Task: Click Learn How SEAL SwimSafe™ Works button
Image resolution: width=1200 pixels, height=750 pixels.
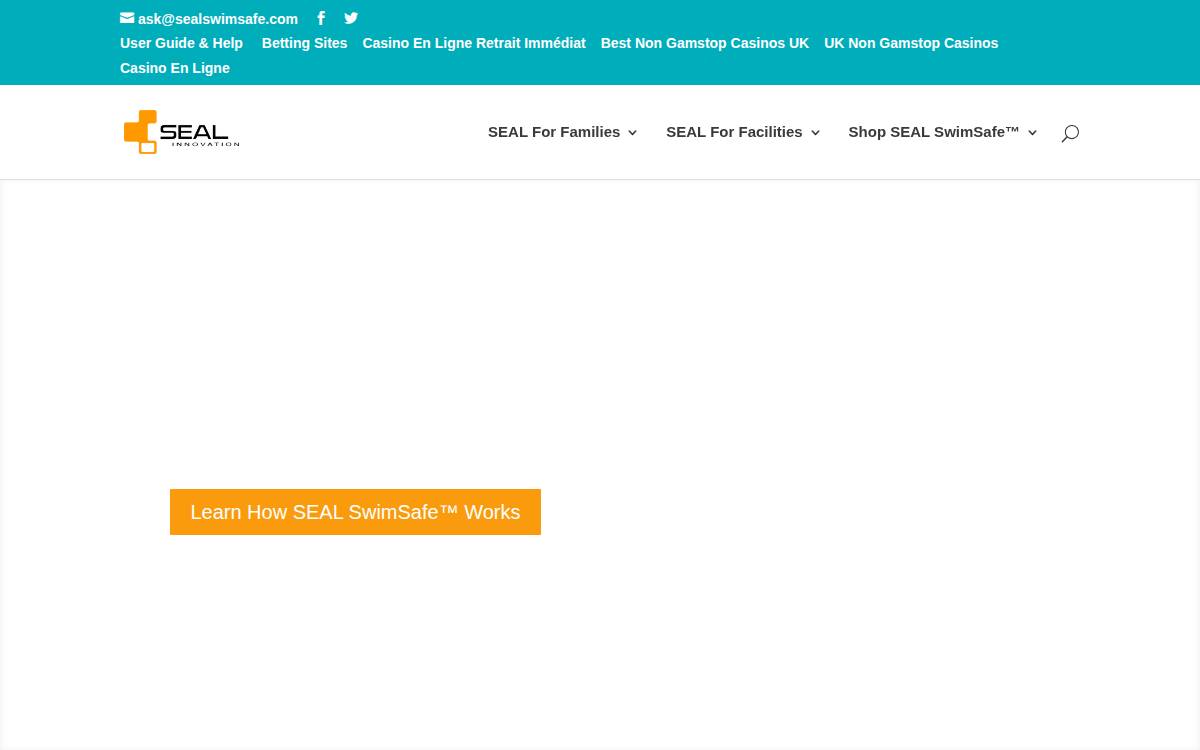Action: click(355, 512)
